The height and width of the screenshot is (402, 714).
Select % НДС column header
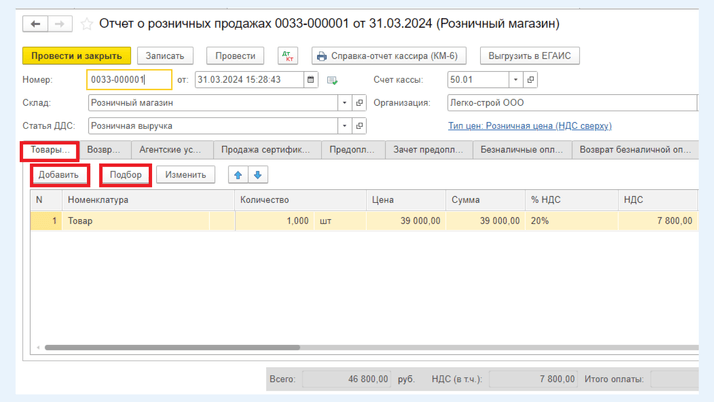(572, 200)
